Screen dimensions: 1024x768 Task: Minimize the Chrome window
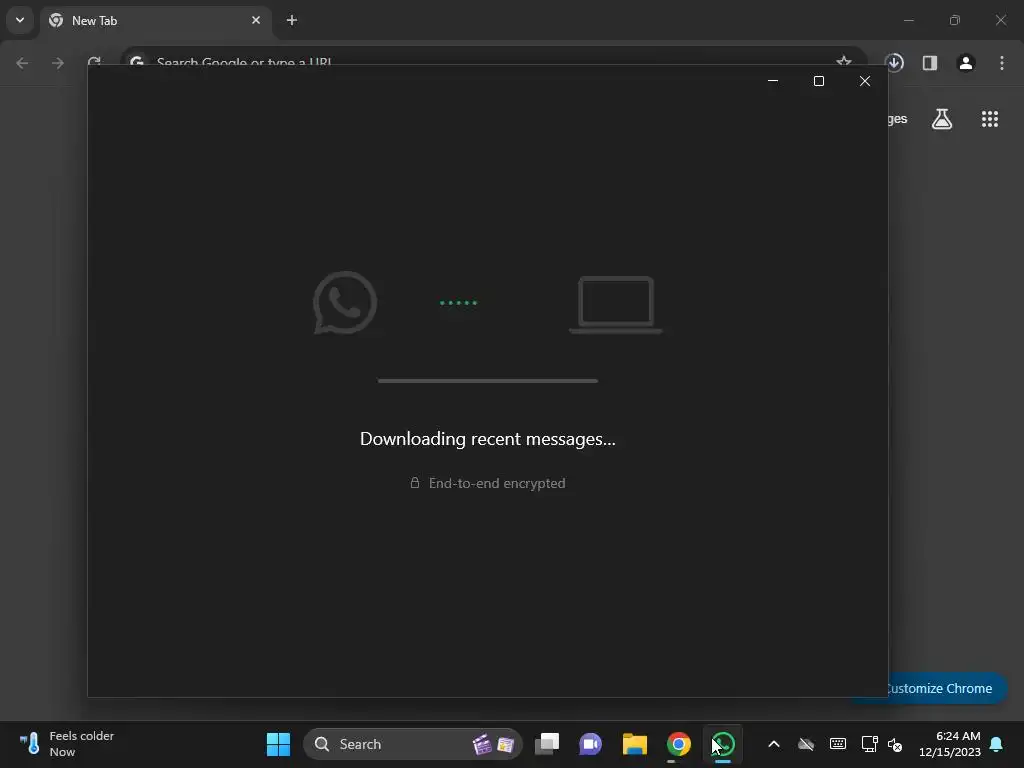pyautogui.click(x=908, y=20)
